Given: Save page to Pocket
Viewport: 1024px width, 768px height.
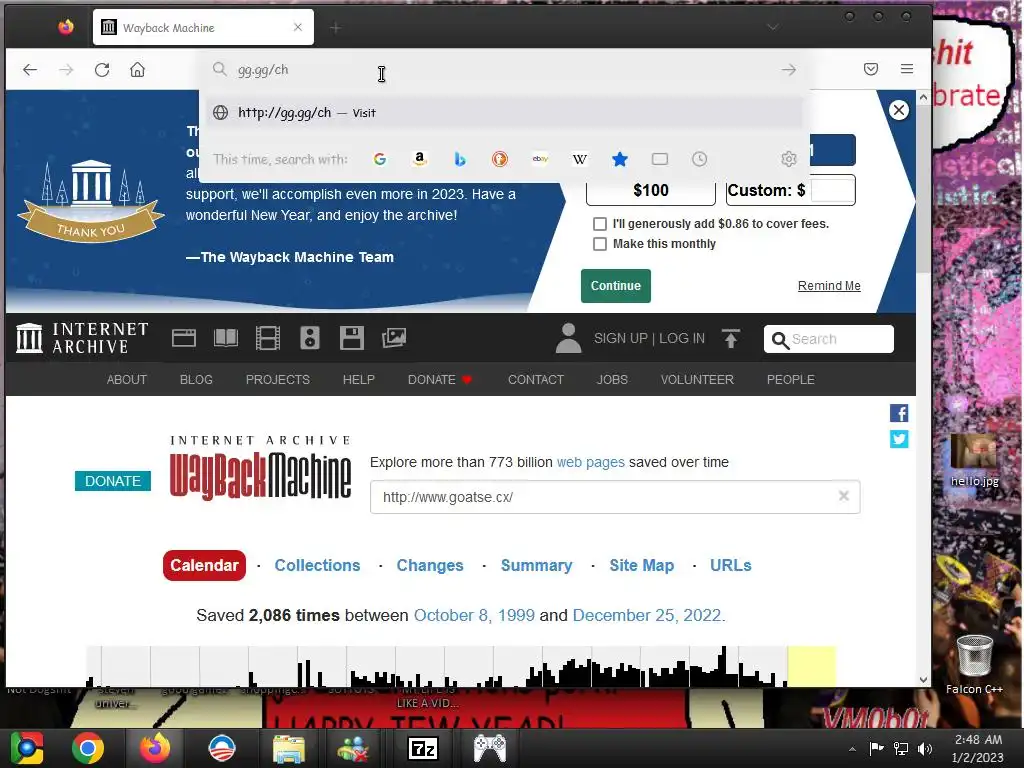Looking at the screenshot, I should pos(871,69).
